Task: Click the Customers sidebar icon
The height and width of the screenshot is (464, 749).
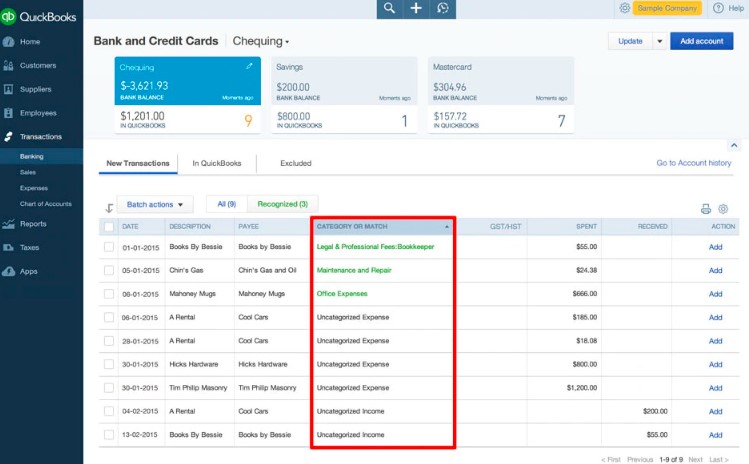Action: [x=8, y=65]
